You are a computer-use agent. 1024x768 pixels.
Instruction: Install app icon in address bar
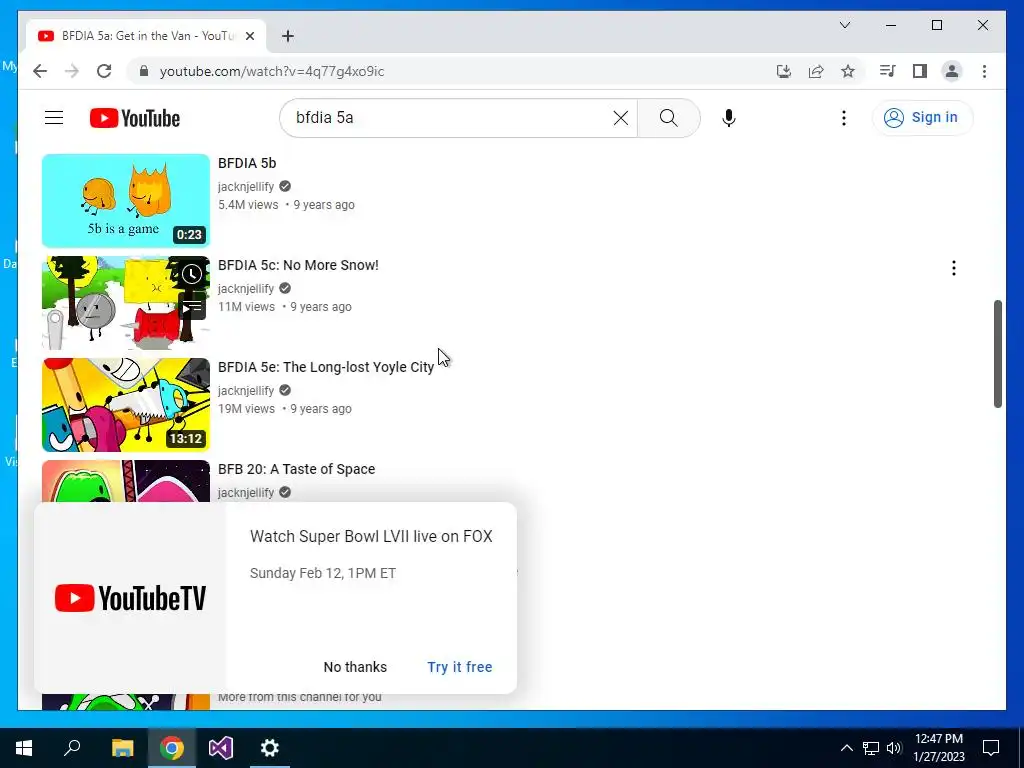click(784, 71)
